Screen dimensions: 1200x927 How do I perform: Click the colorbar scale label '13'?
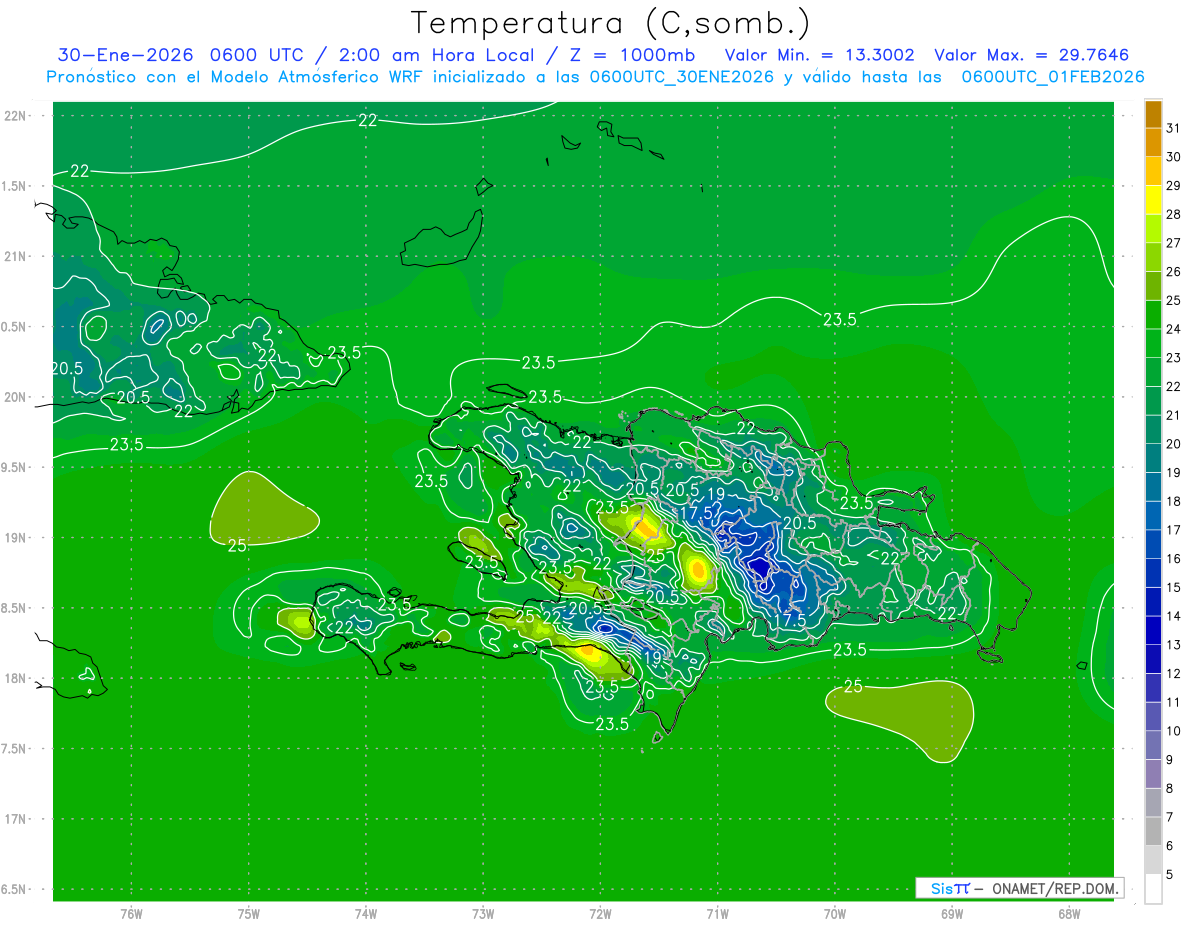click(x=1173, y=645)
